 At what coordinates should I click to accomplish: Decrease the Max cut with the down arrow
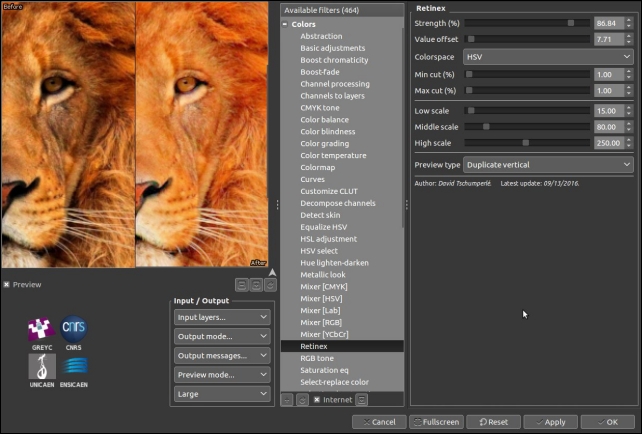tap(629, 93)
